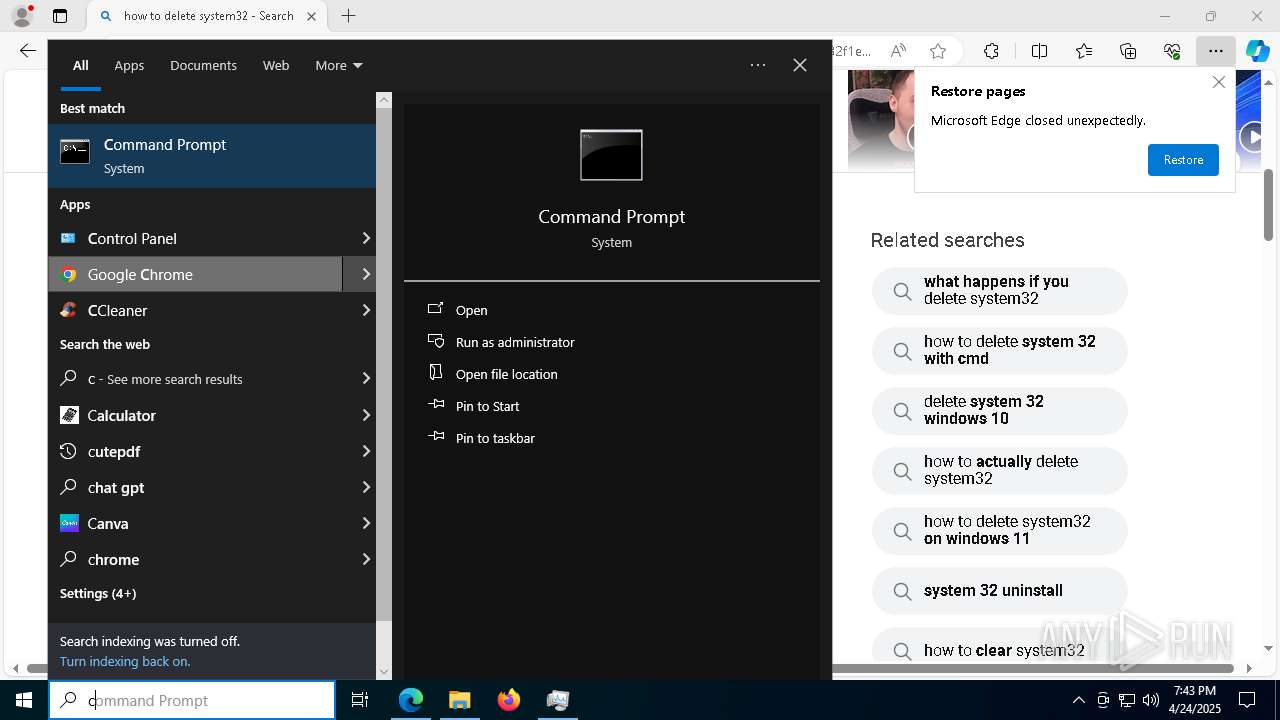
Task: Open Edge Settings and more menu
Action: pyautogui.click(x=1215, y=51)
